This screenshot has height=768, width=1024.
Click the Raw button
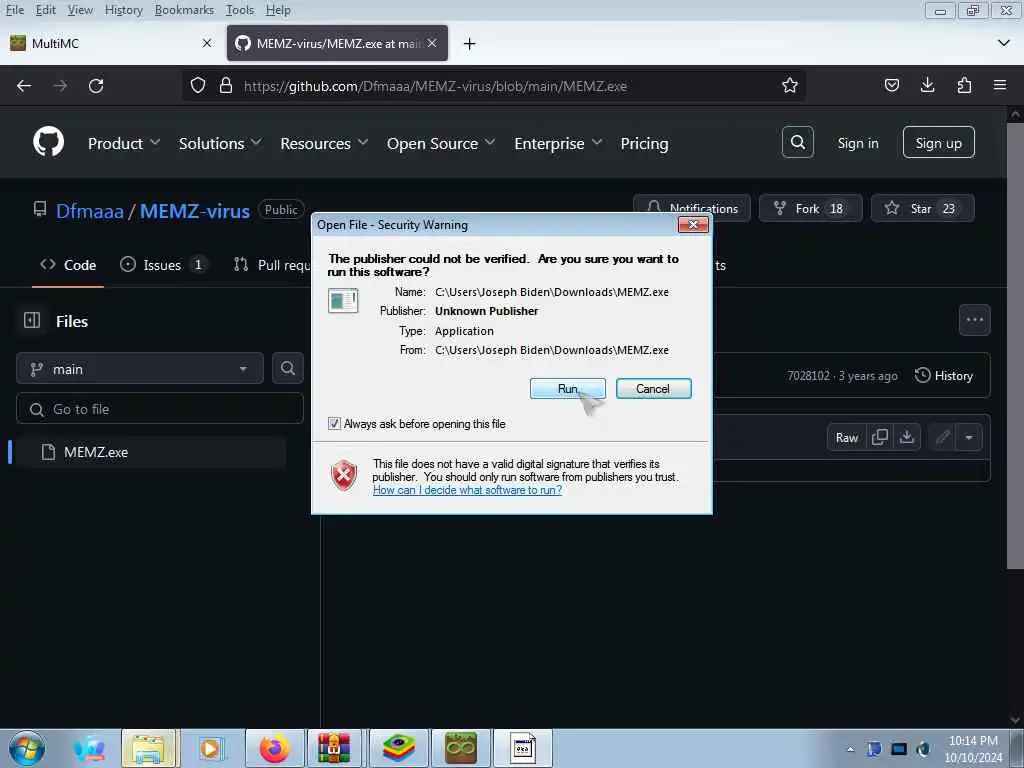(846, 437)
